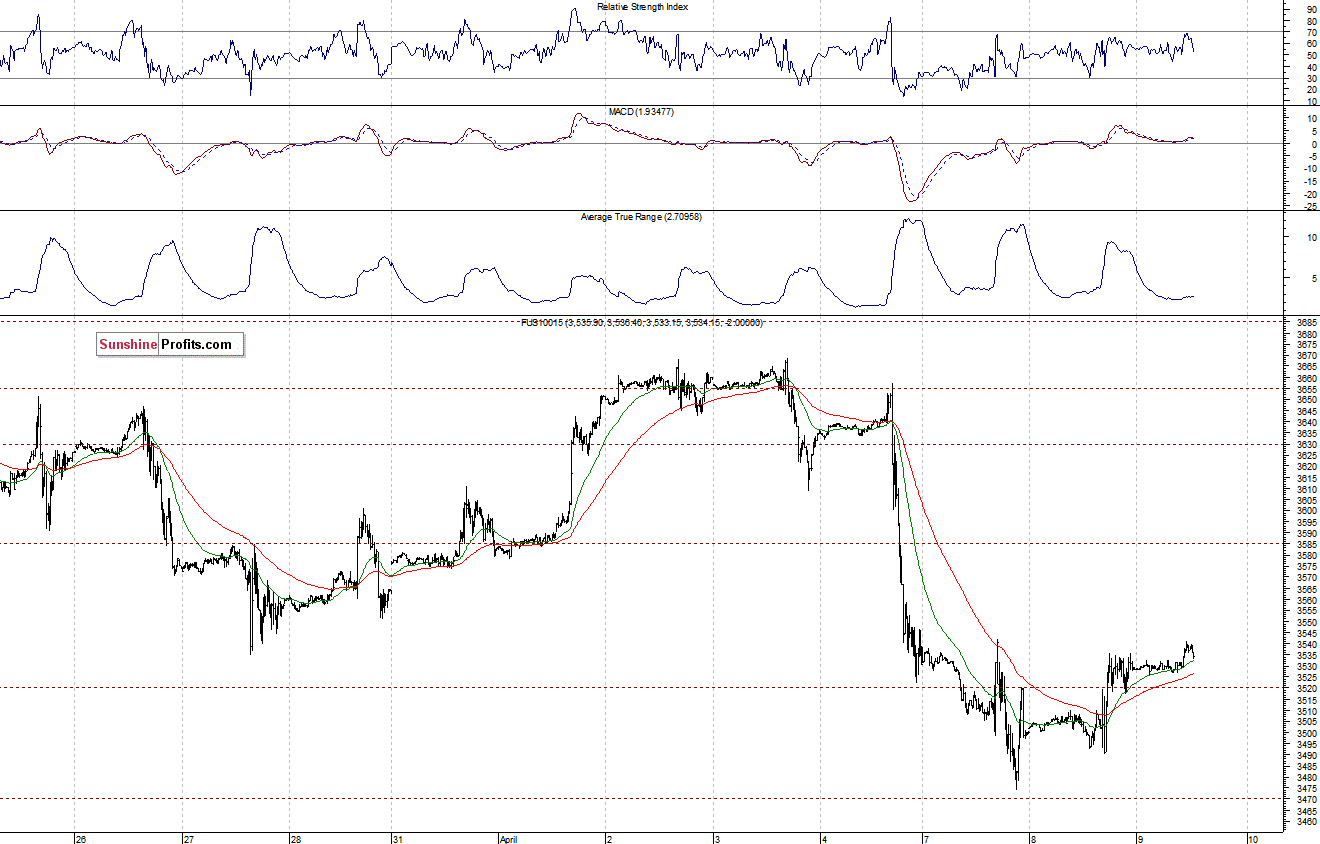Click the 3550 price axis label
Viewport: 1320px width, 844px height.
coord(1305,622)
